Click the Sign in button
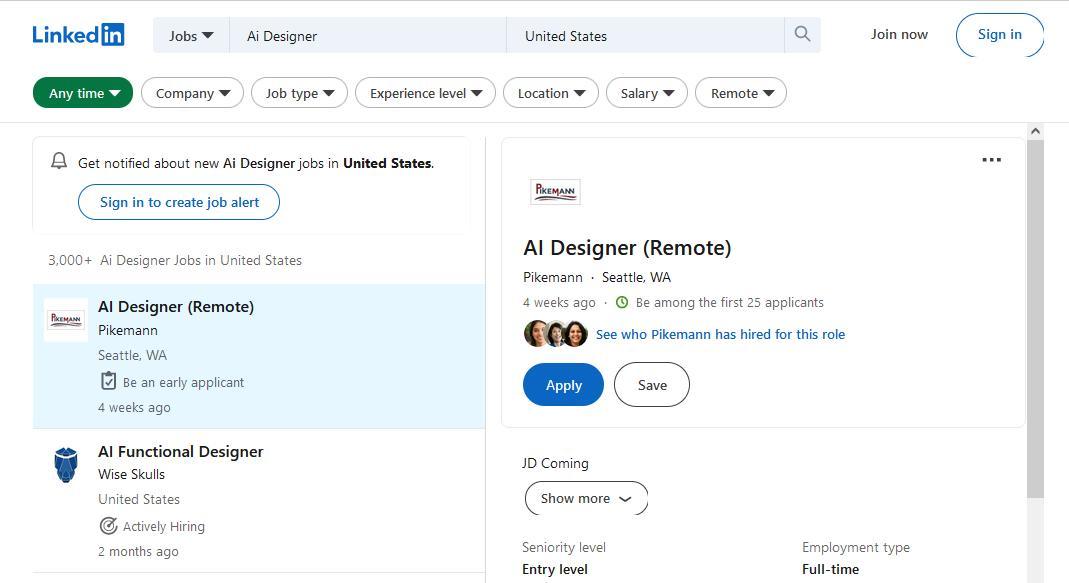This screenshot has height=583, width=1069. click(x=999, y=34)
